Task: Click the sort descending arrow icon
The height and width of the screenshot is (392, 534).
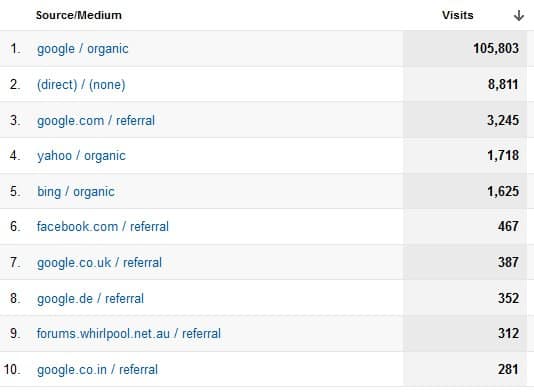Action: (x=519, y=15)
